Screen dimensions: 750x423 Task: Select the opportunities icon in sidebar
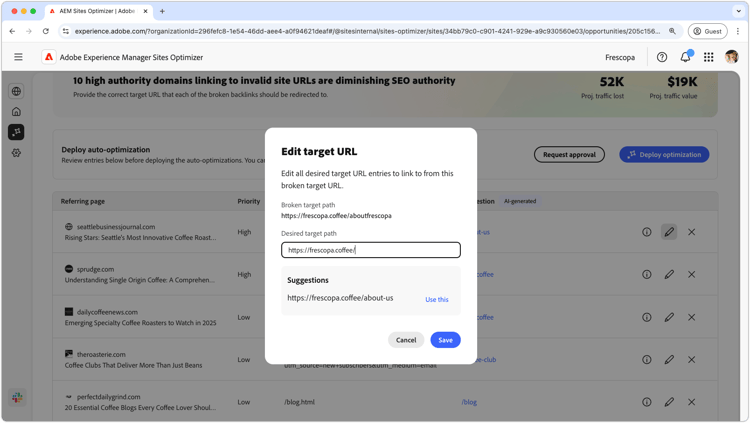pyautogui.click(x=16, y=132)
